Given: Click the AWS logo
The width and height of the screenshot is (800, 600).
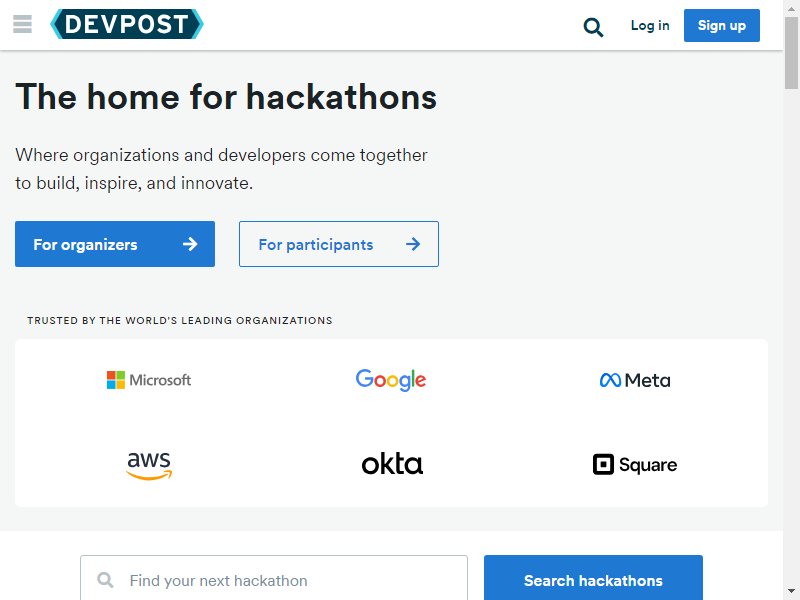Looking at the screenshot, I should [149, 465].
